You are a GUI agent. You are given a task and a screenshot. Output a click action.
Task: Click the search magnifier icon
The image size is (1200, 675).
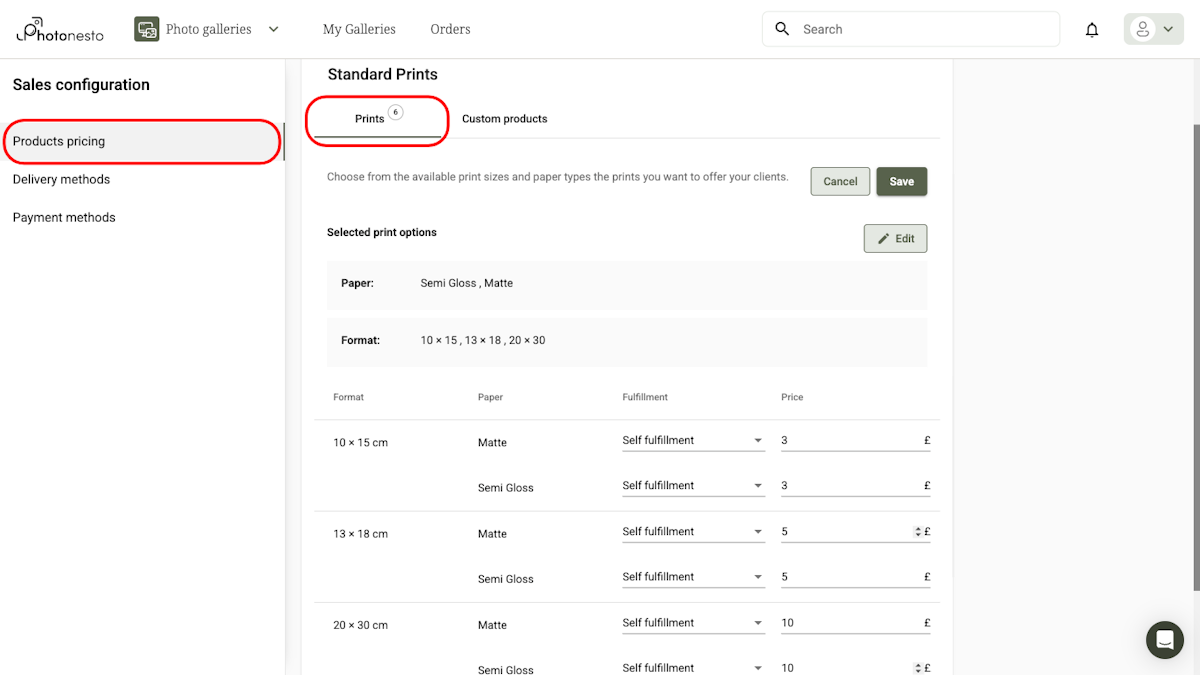pyautogui.click(x=782, y=29)
